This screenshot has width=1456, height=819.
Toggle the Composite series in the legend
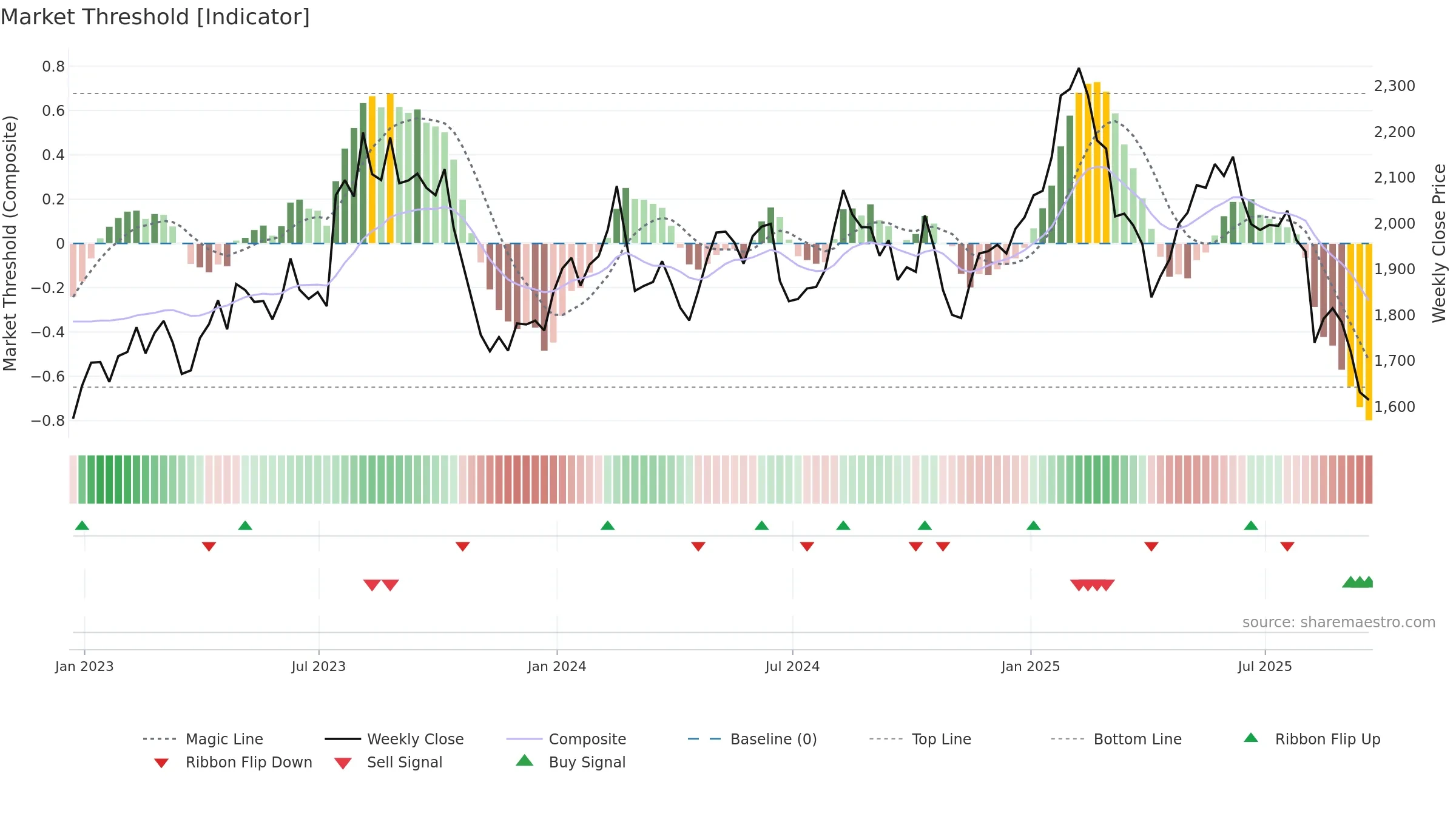[x=566, y=739]
